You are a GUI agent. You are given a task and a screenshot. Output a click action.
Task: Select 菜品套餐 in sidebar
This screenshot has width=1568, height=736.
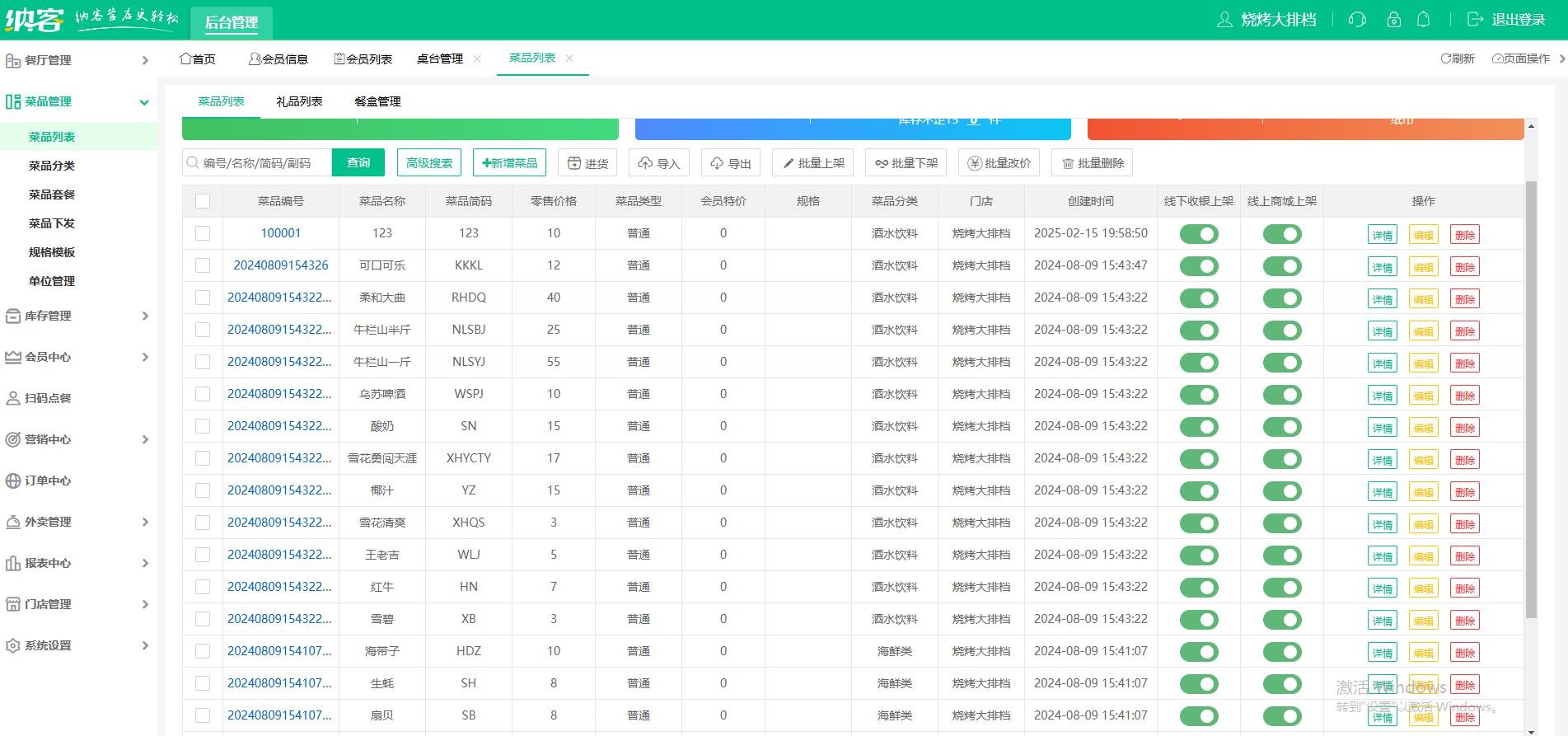(x=52, y=195)
